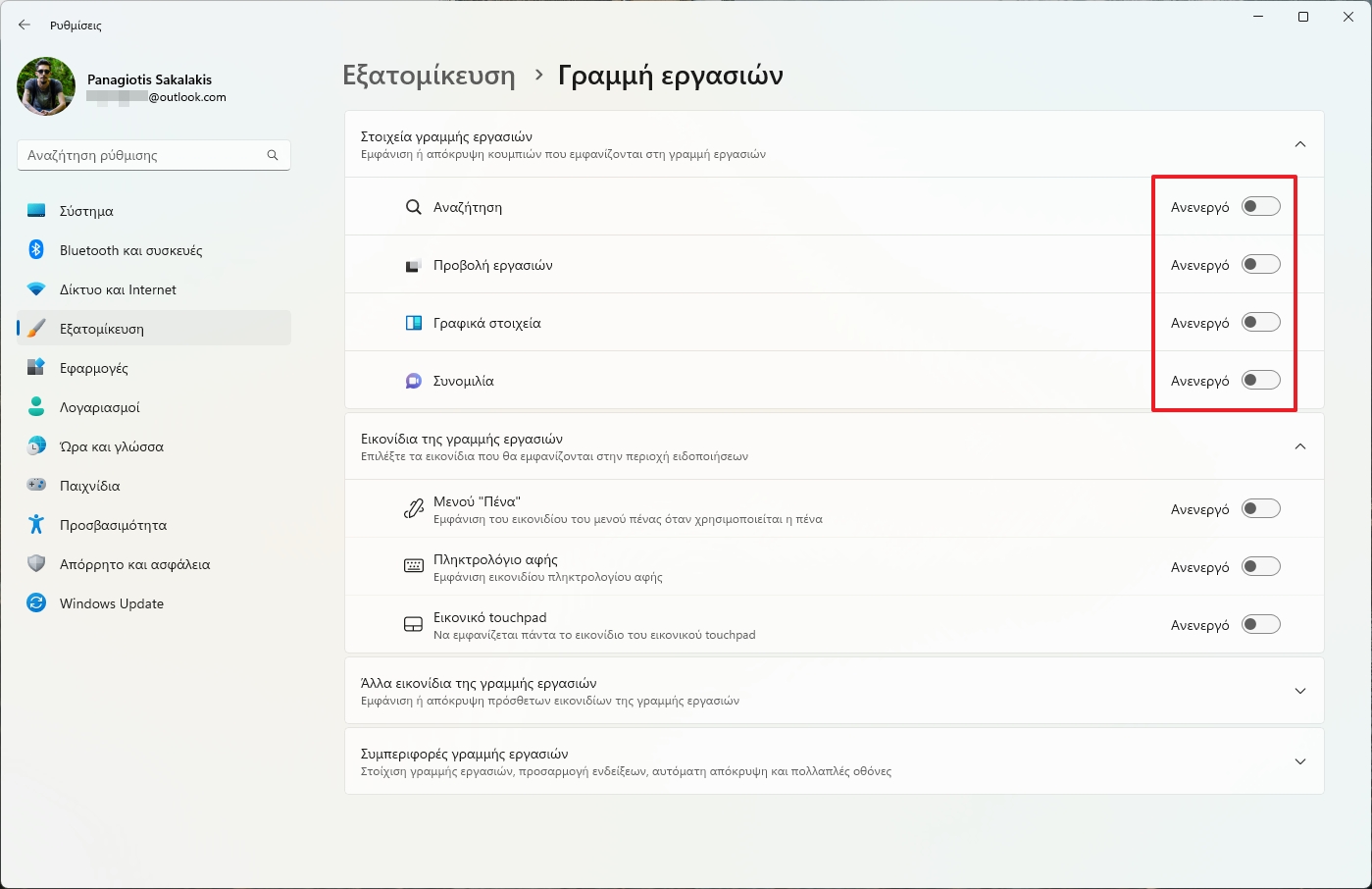This screenshot has height=889, width=1372.
Task: Expand Συμπεριφορές γραμμής εργασιών section
Action: pyautogui.click(x=1300, y=760)
